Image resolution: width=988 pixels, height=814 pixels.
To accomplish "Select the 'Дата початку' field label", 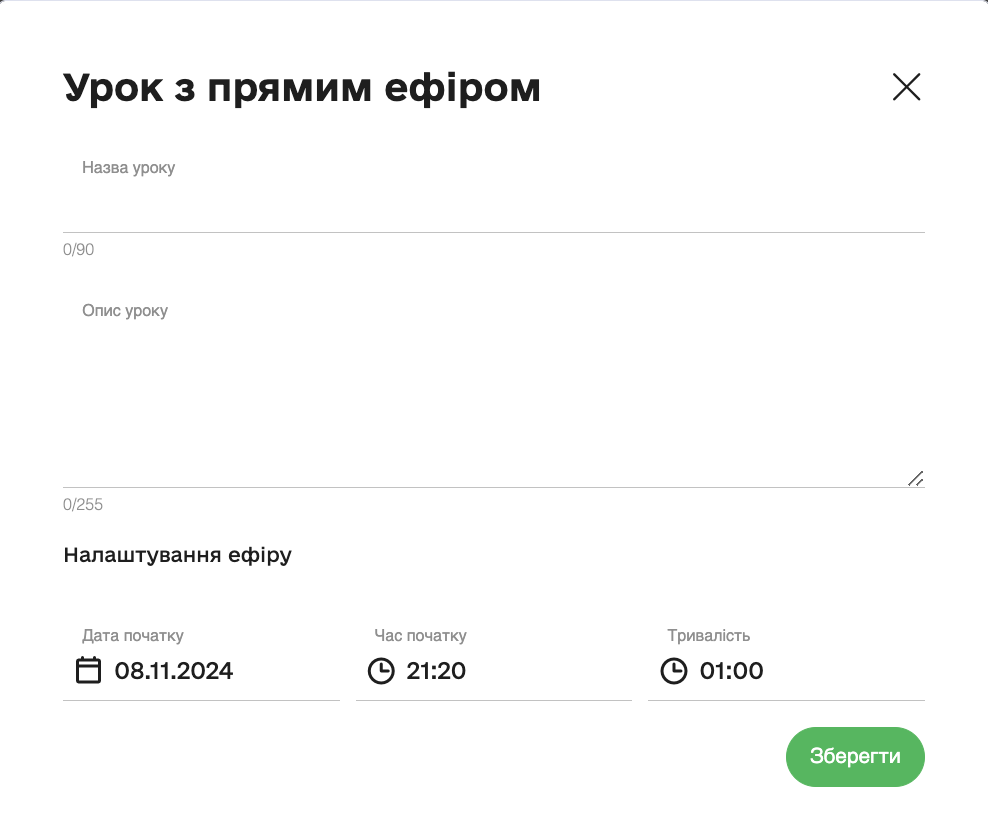I will click(133, 636).
